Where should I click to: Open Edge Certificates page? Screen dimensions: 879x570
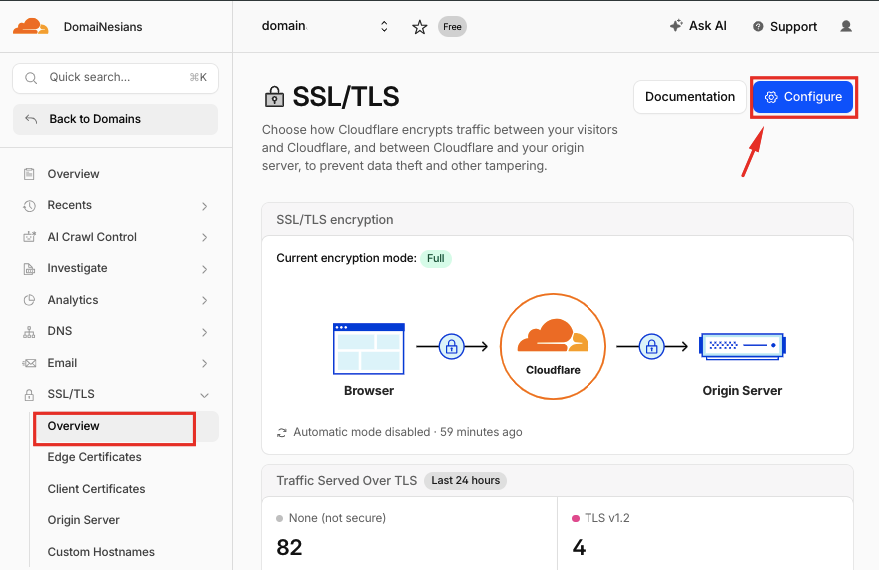point(94,457)
